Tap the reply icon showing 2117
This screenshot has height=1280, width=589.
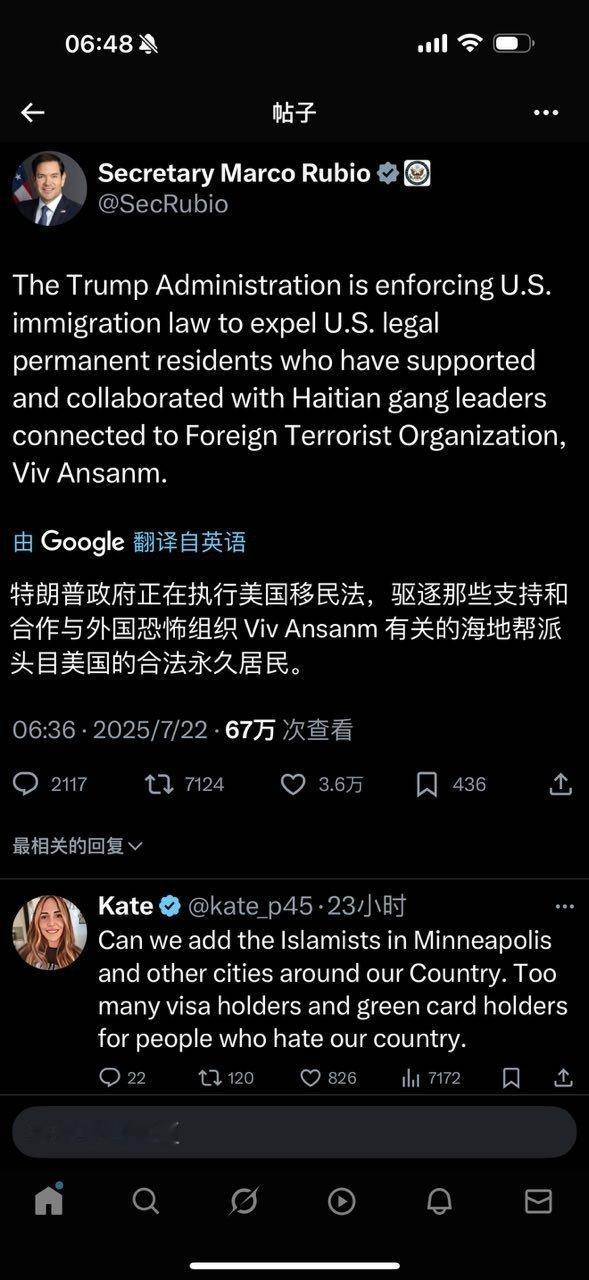point(25,784)
